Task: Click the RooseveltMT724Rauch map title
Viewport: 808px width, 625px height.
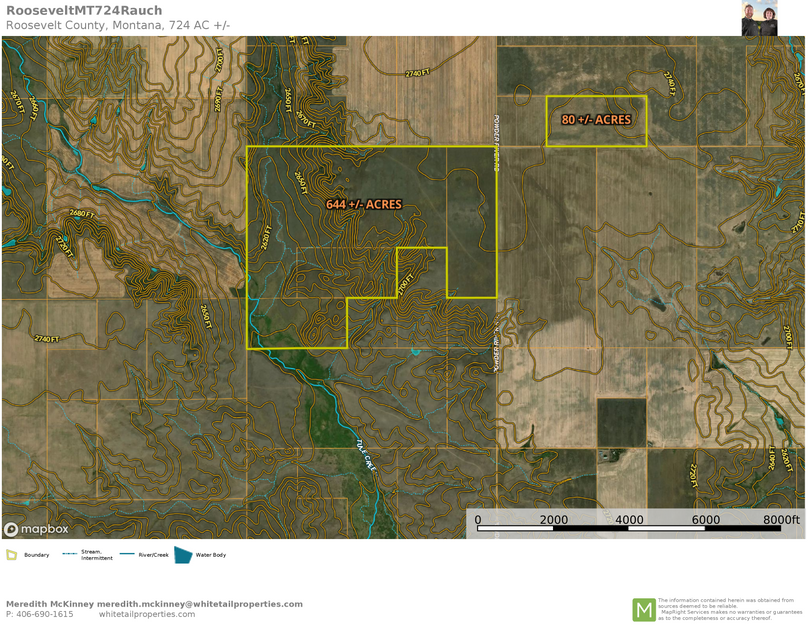Action: [84, 11]
